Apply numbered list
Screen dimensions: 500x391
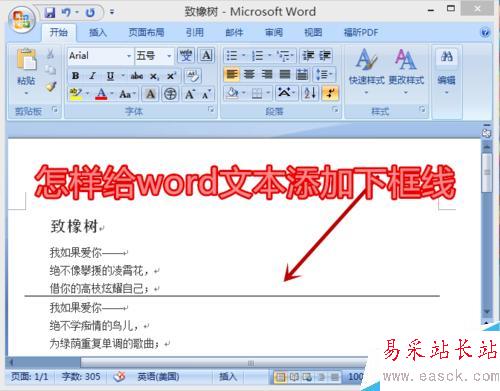tap(257, 56)
